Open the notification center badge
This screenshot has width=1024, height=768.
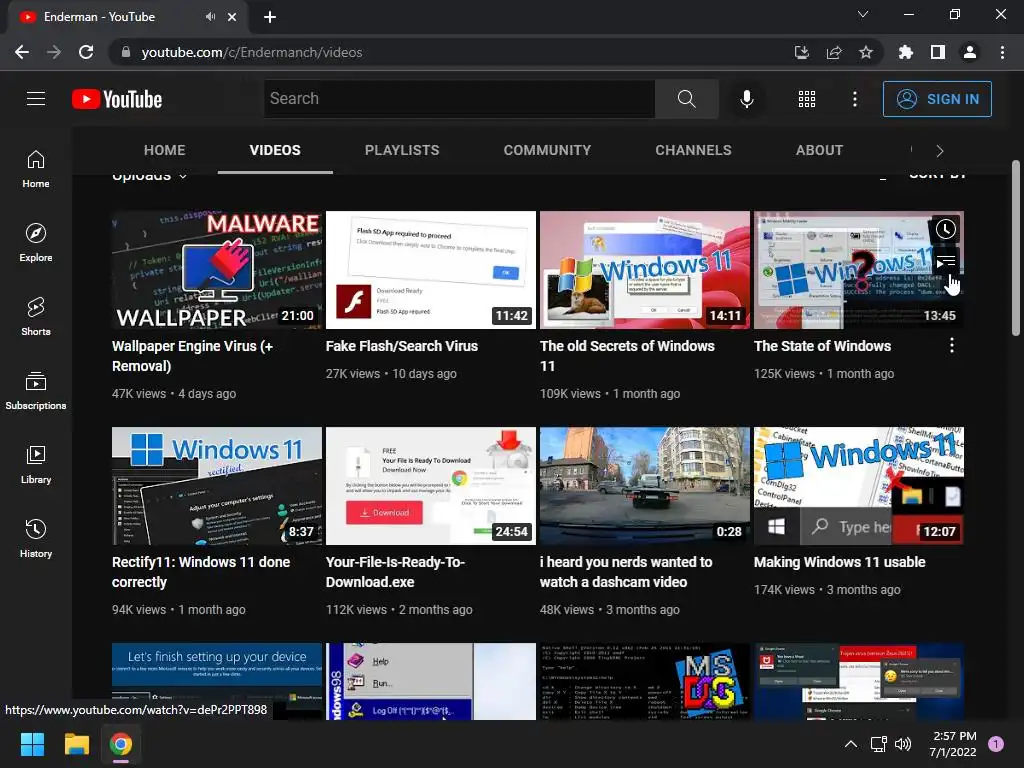point(996,744)
